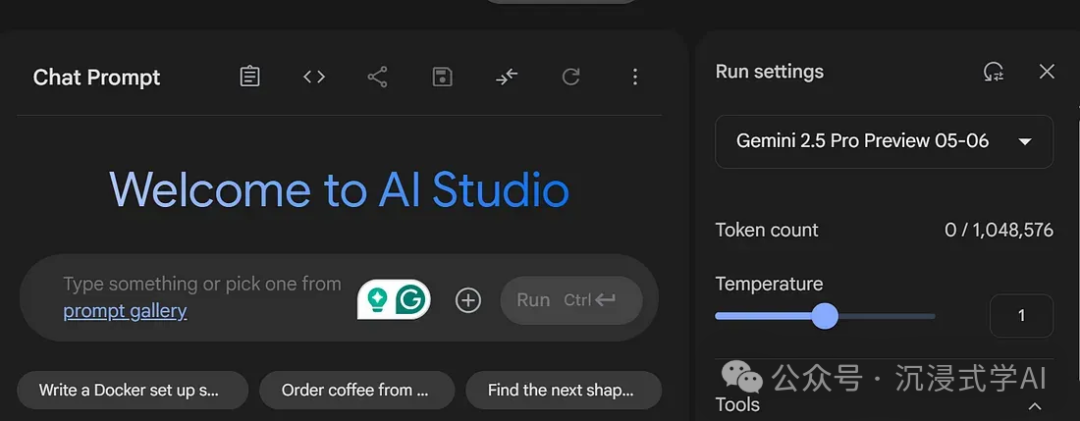
Task: Reset run settings to default icon
Action: [993, 72]
